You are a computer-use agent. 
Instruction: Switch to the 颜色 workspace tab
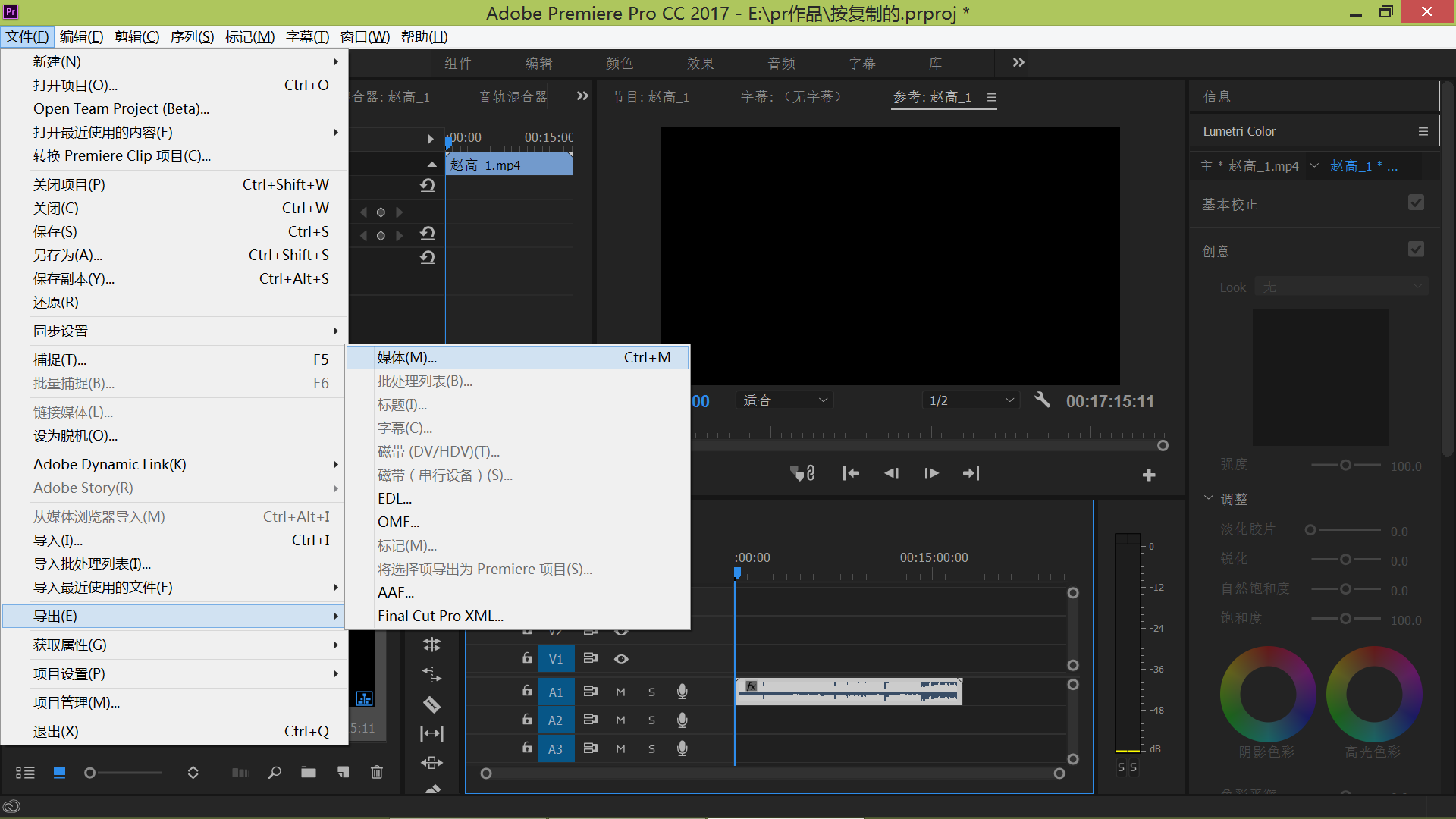coord(619,63)
